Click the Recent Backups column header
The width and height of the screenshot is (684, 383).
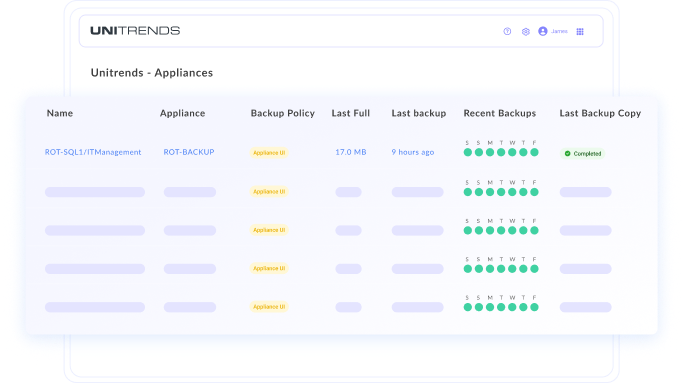[500, 113]
